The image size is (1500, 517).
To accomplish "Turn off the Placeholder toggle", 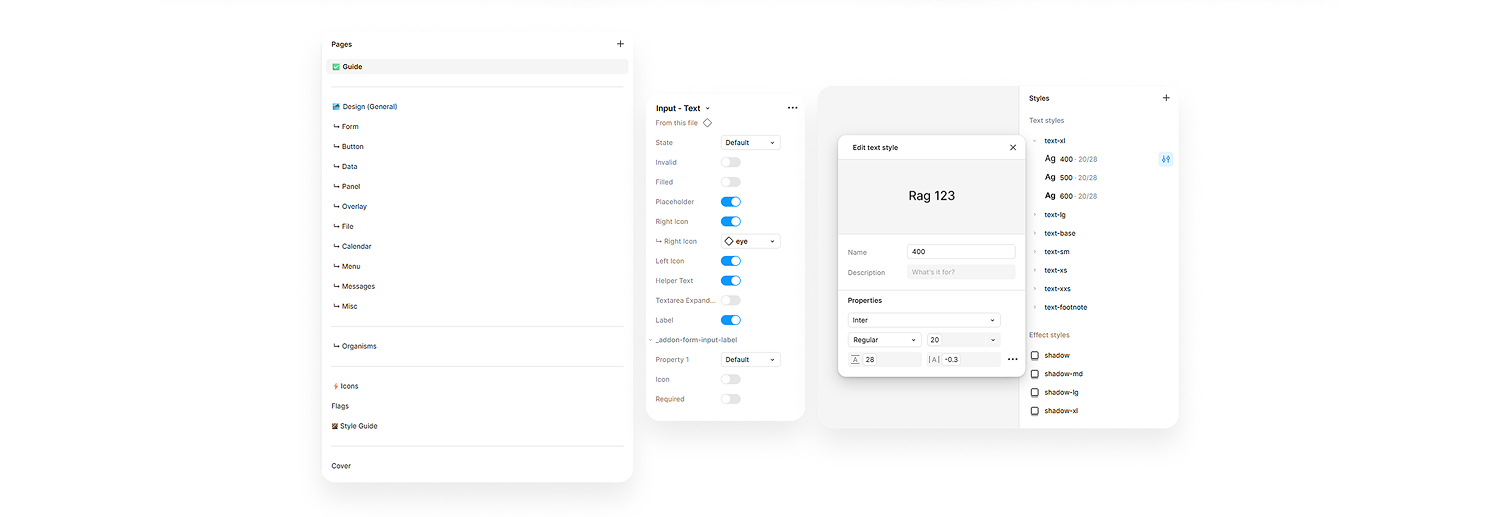I will click(x=730, y=202).
